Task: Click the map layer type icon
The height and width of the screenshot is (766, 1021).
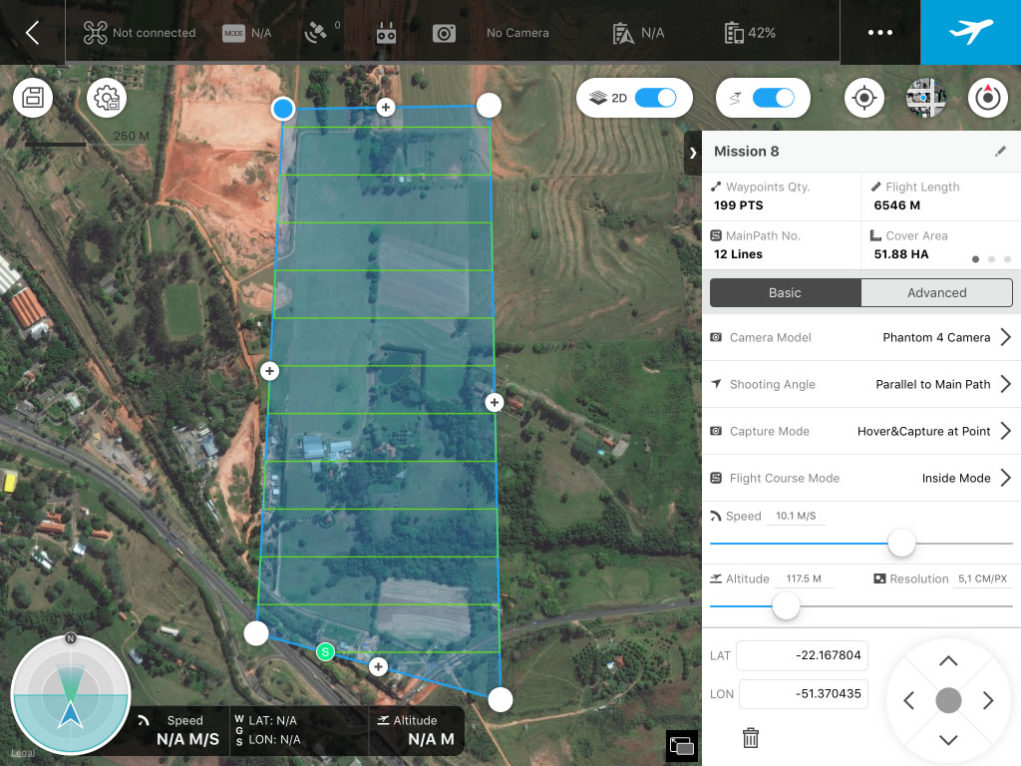Action: coord(926,98)
